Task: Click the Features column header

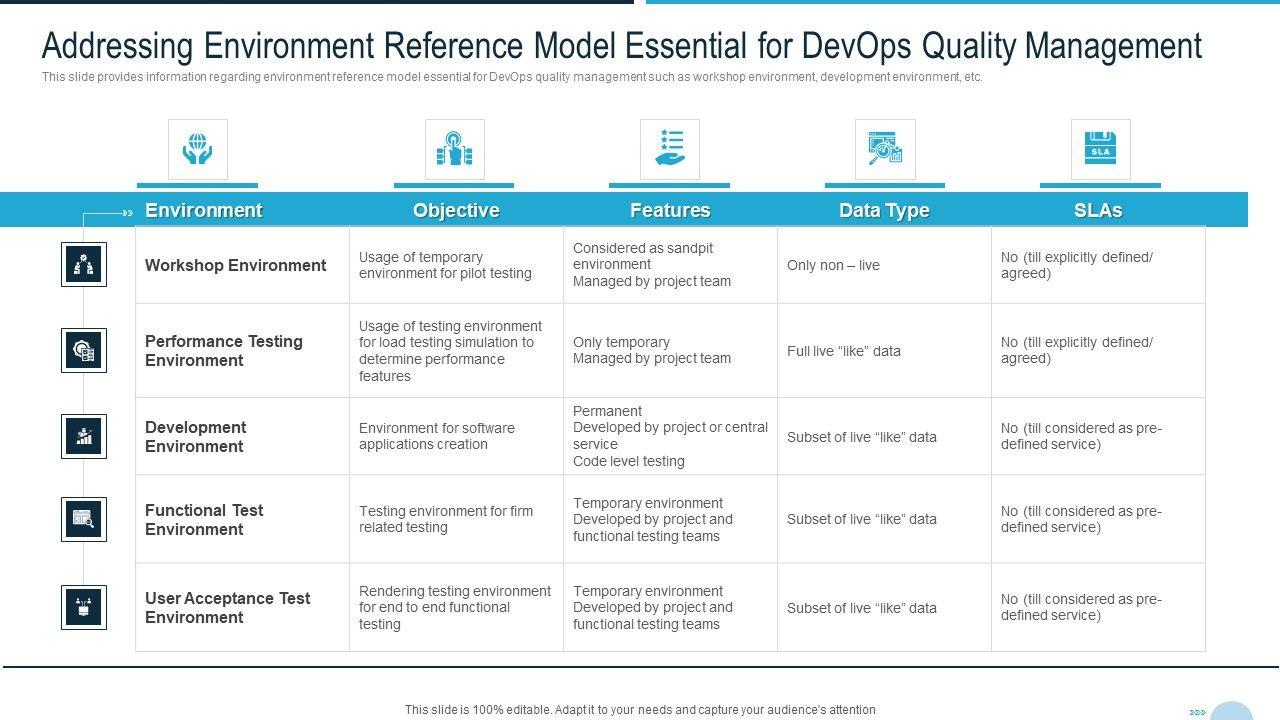Action: (670, 210)
